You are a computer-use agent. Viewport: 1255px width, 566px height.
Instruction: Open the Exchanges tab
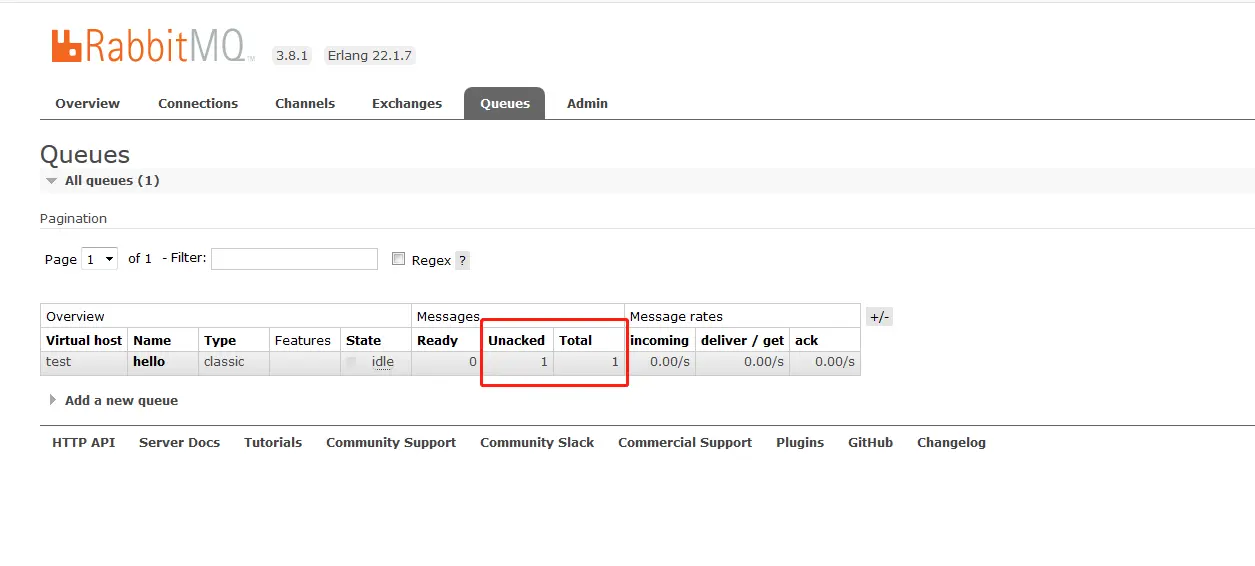click(407, 103)
